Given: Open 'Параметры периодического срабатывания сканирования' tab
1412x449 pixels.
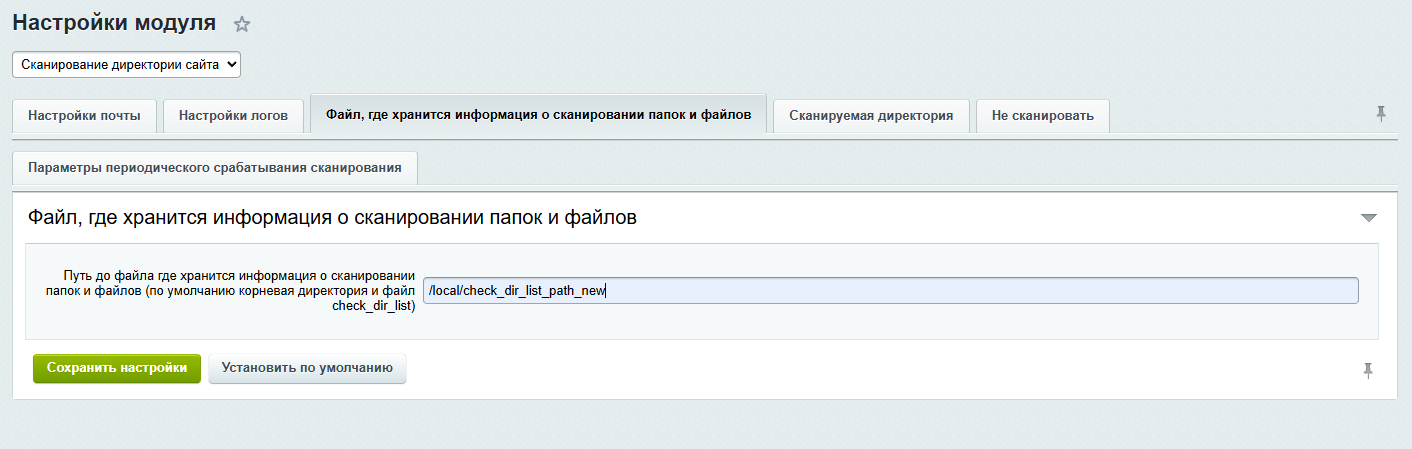Looking at the screenshot, I should pyautogui.click(x=215, y=167).
